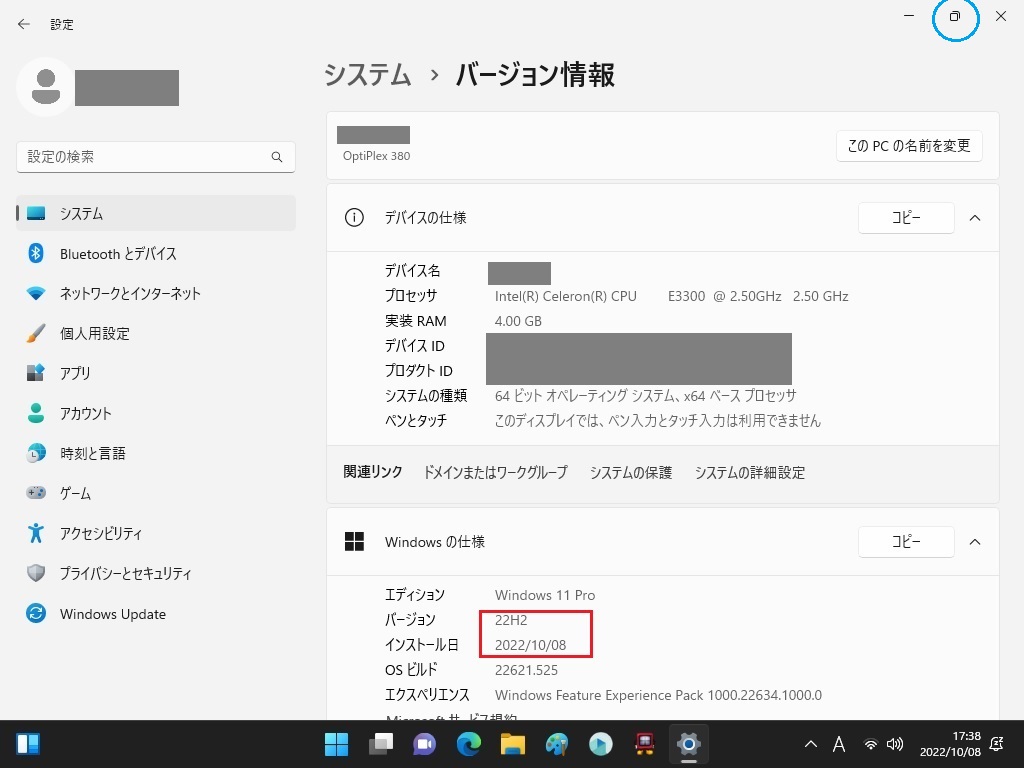Show hidden system tray icons
This screenshot has height=768, width=1024.
point(810,744)
